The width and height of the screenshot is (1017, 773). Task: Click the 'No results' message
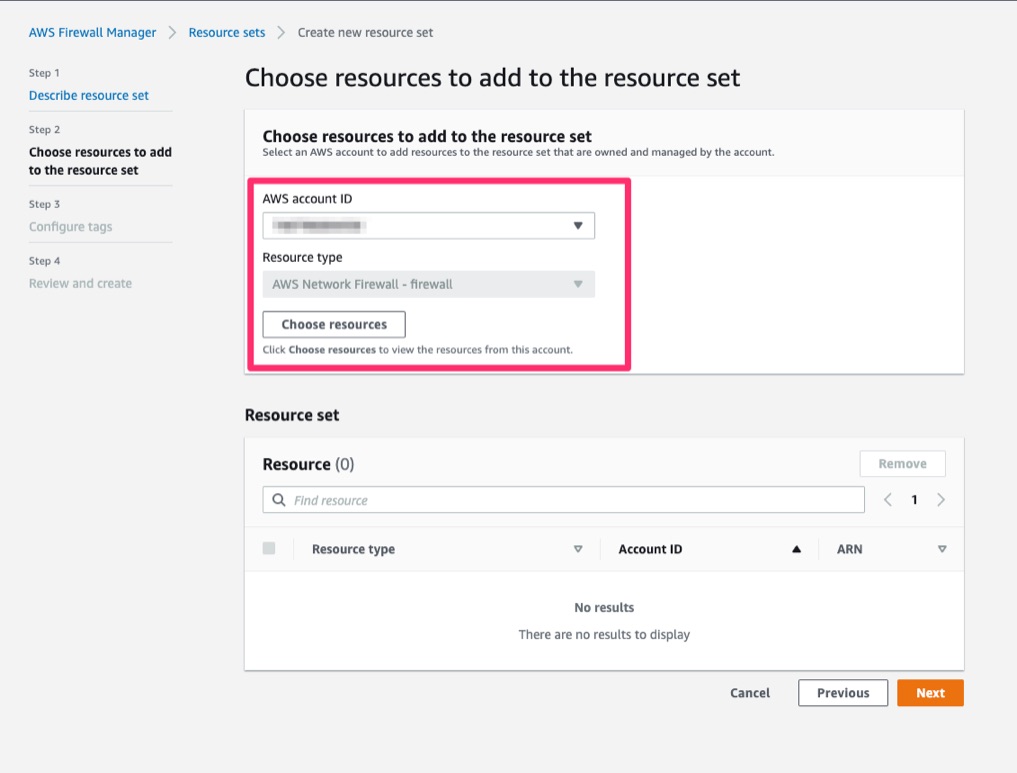(x=604, y=608)
